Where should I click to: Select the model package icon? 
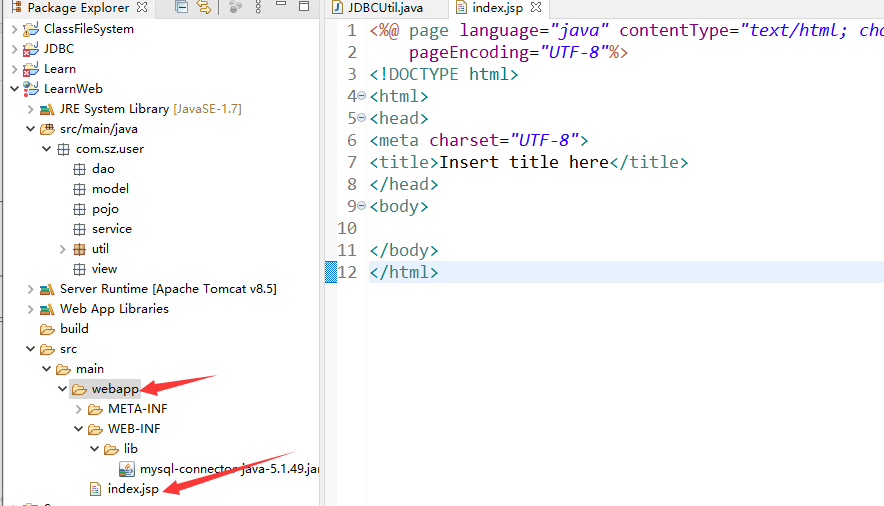coord(79,189)
